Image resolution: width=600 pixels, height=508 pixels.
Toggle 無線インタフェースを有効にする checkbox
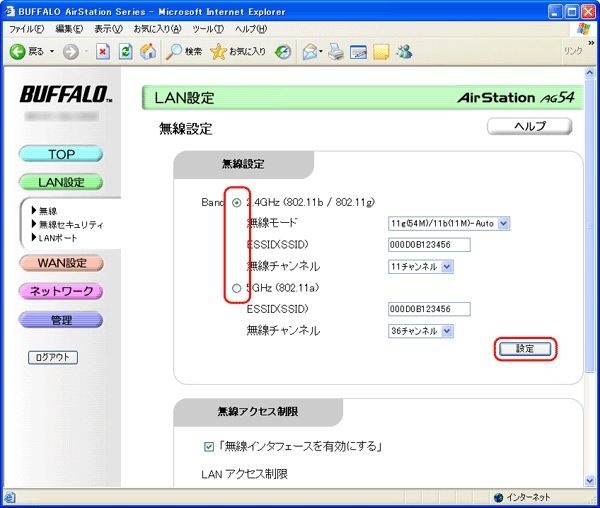pos(208,446)
